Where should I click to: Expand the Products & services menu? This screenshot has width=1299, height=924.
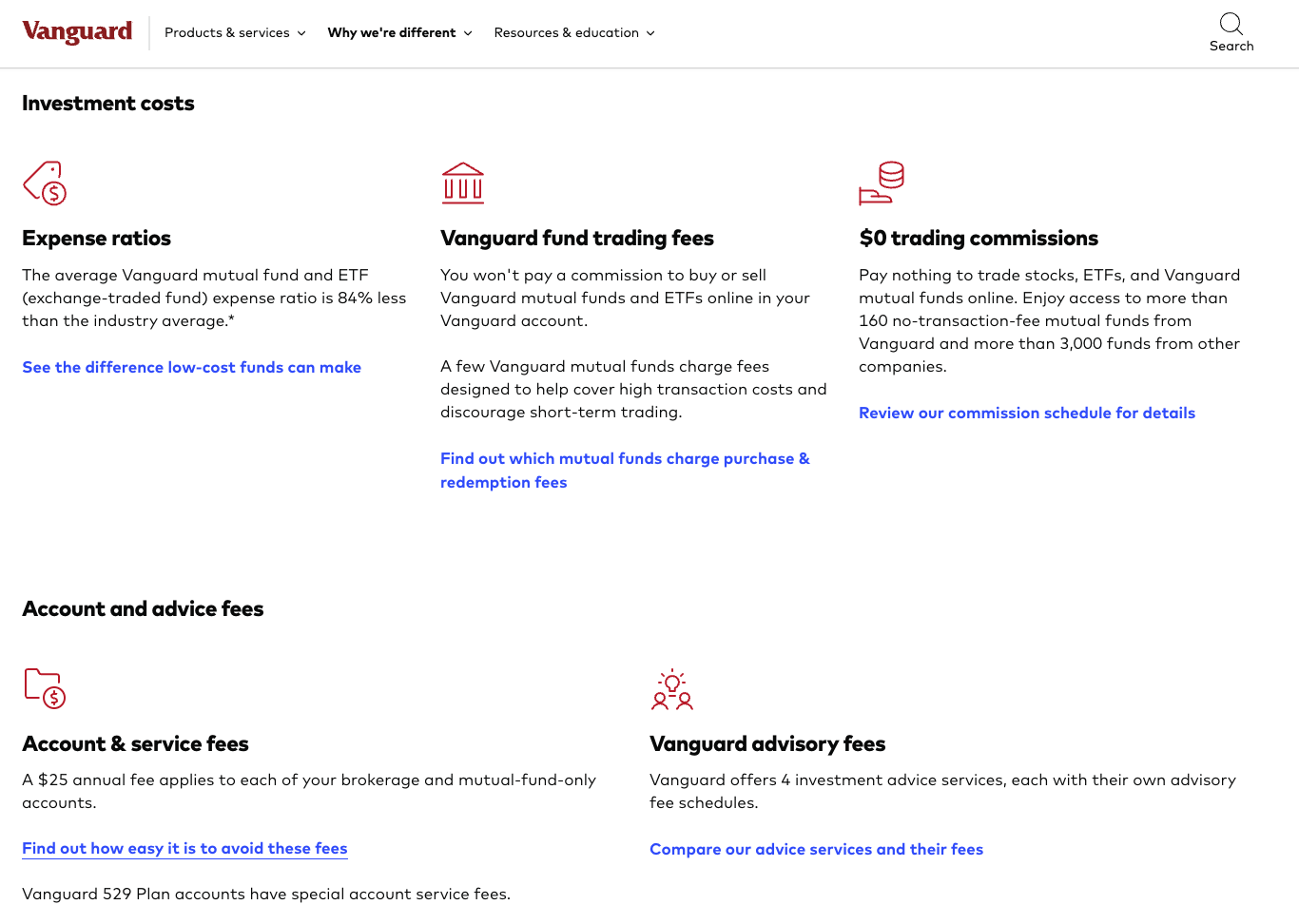[235, 32]
